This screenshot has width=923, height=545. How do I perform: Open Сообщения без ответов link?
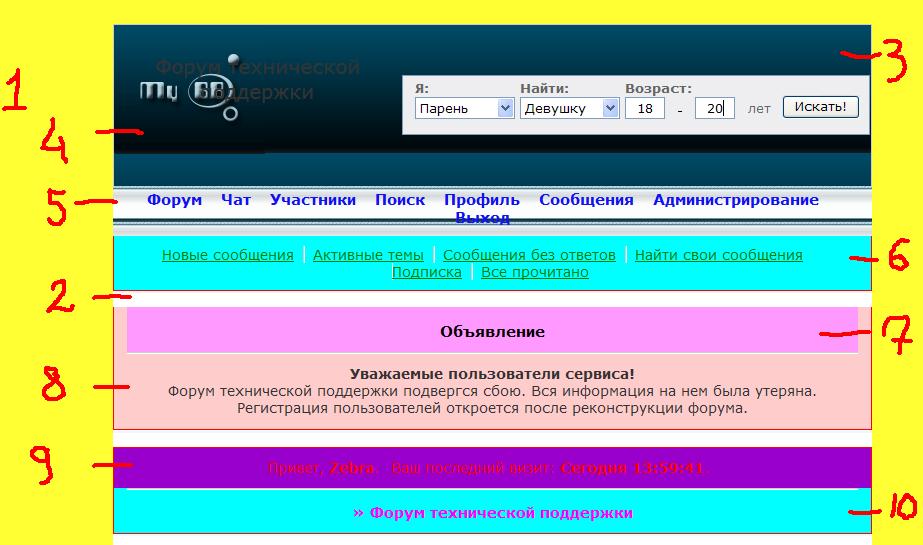pyautogui.click(x=529, y=255)
